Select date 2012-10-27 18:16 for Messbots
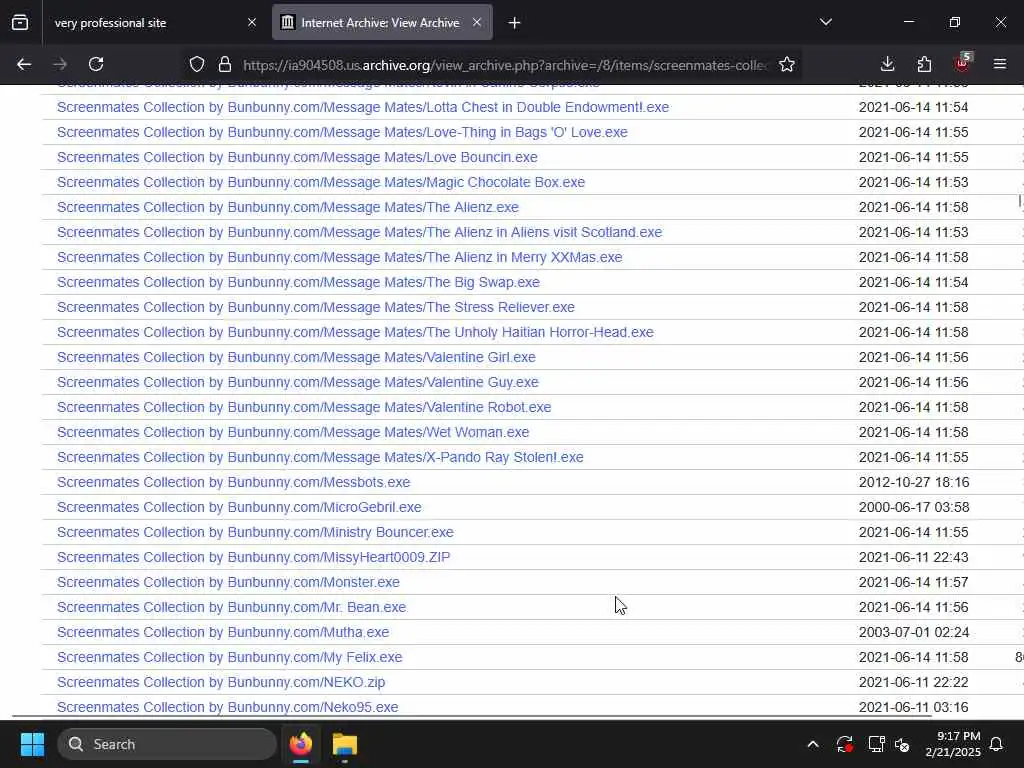 tap(914, 482)
